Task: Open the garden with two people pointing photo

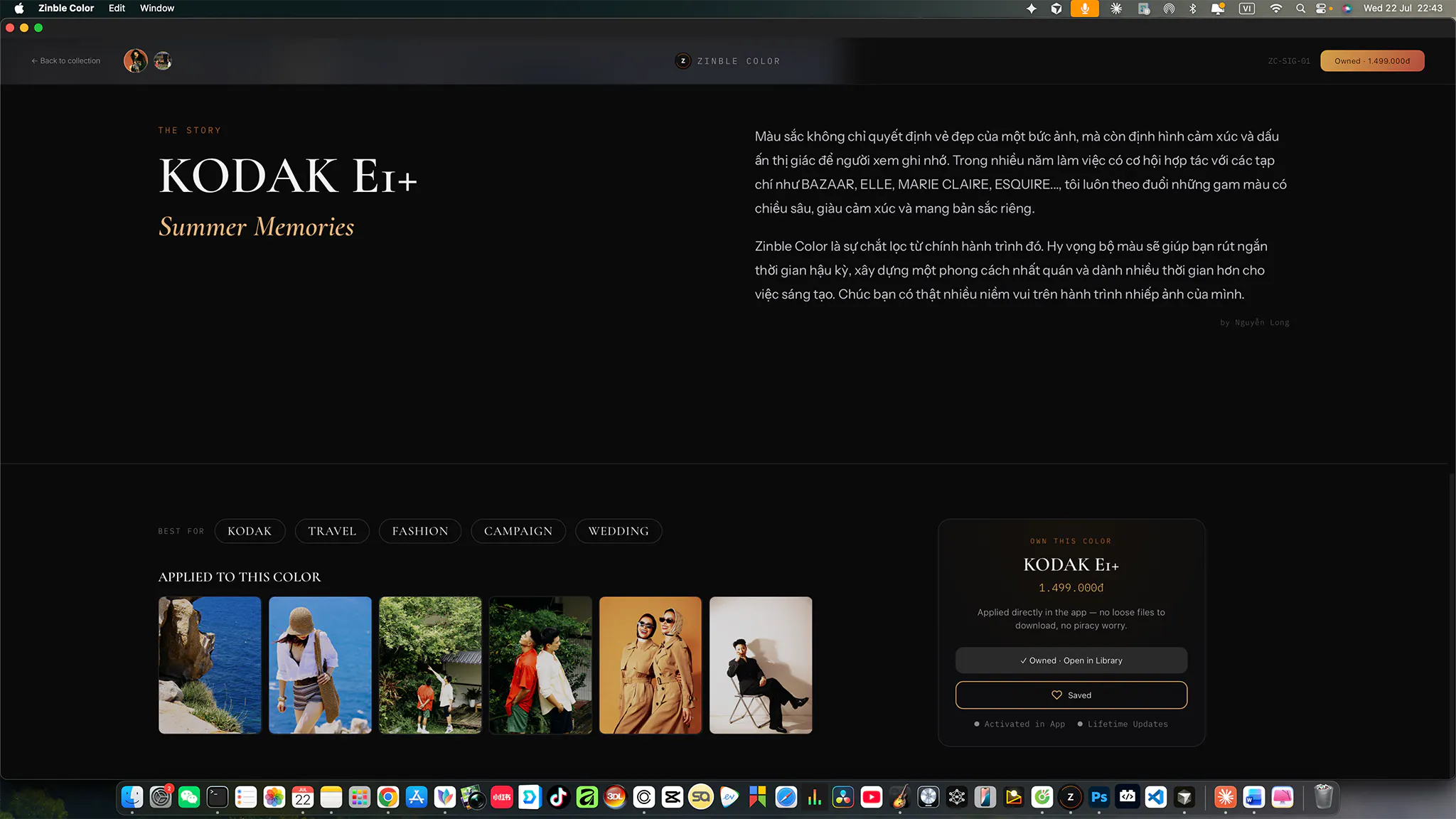Action: click(430, 665)
